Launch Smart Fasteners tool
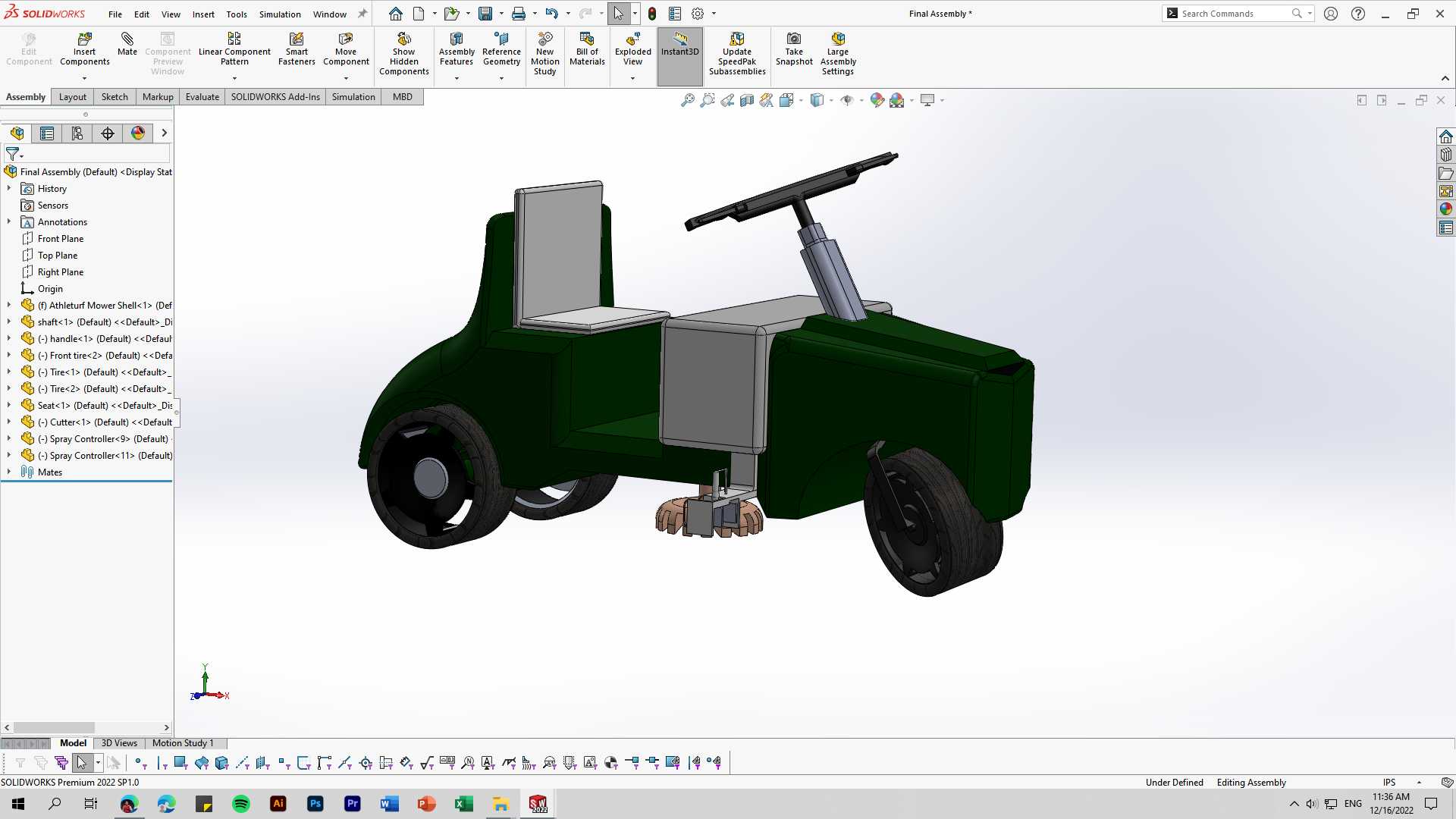This screenshot has height=819, width=1456. tap(297, 49)
